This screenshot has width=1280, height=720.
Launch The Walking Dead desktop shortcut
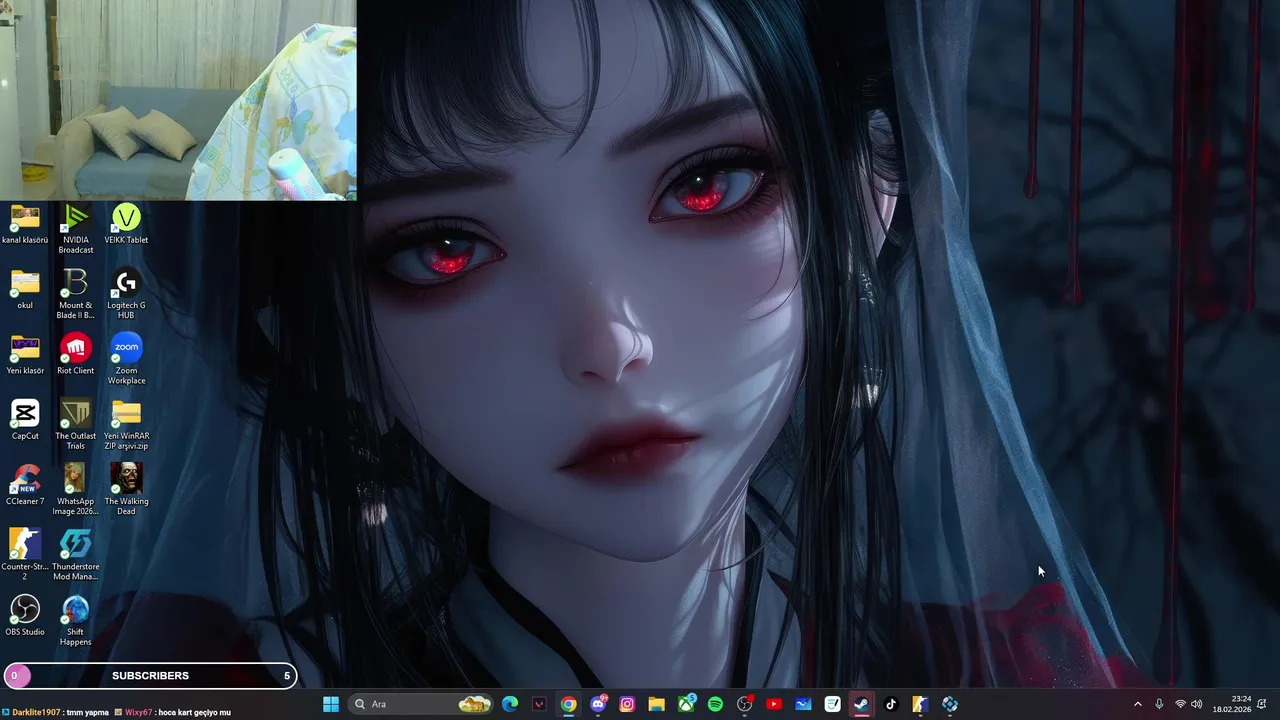point(126,490)
